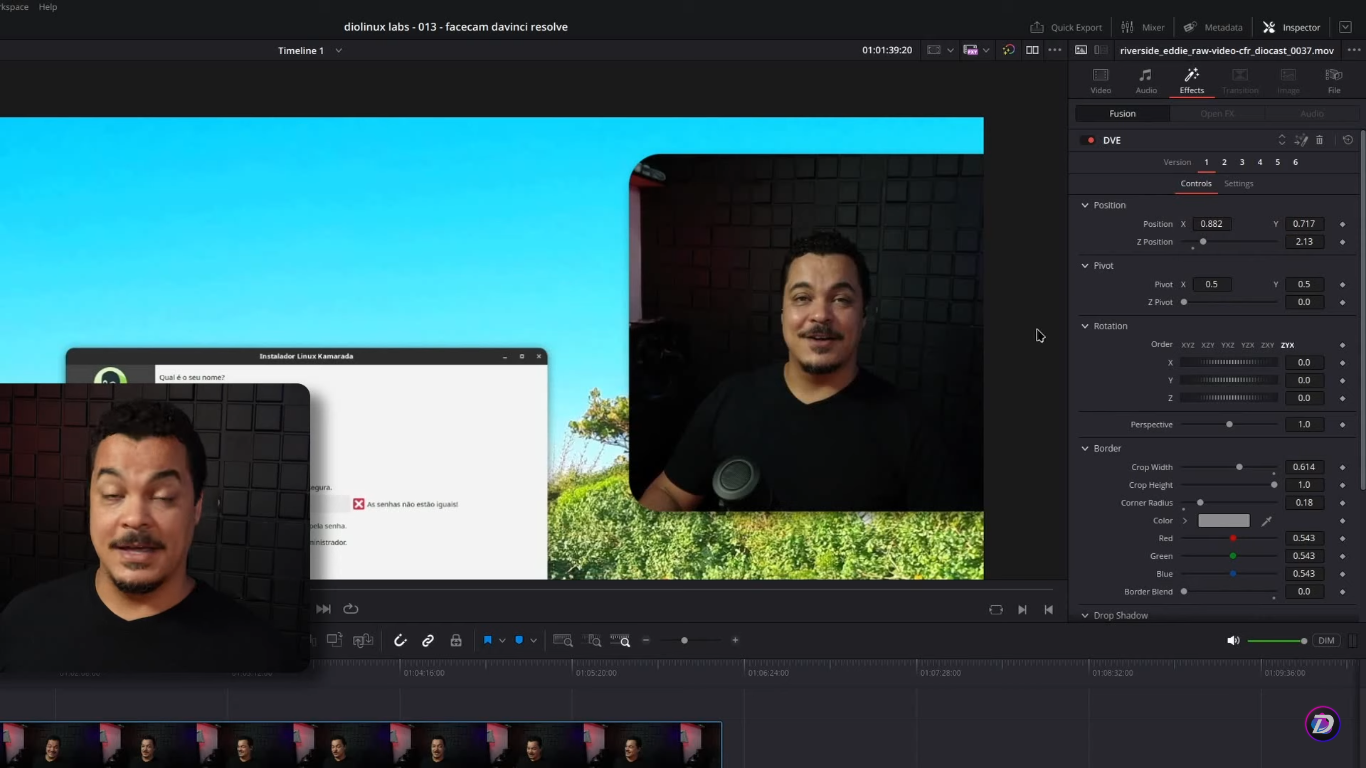Toggle keyframe diamond for Z Position
The width and height of the screenshot is (1366, 768).
tap(1342, 242)
